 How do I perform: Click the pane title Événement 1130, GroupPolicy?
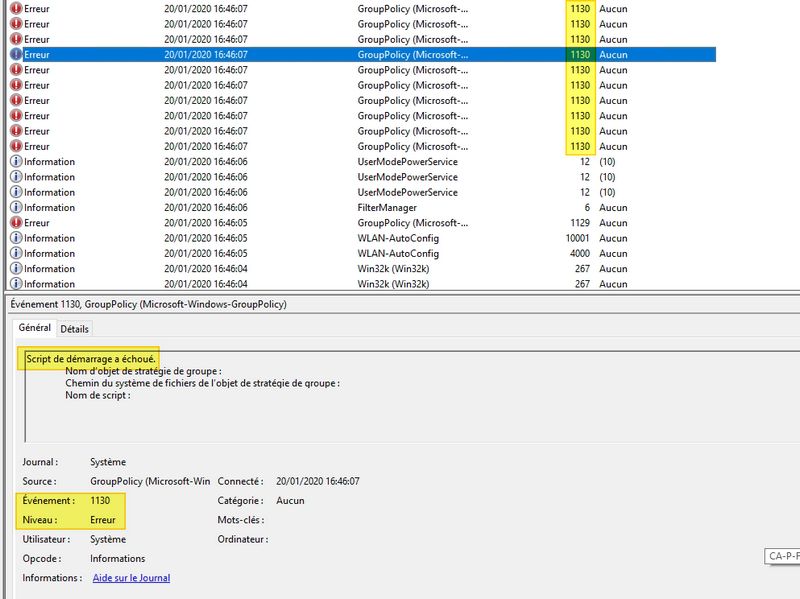click(x=148, y=304)
